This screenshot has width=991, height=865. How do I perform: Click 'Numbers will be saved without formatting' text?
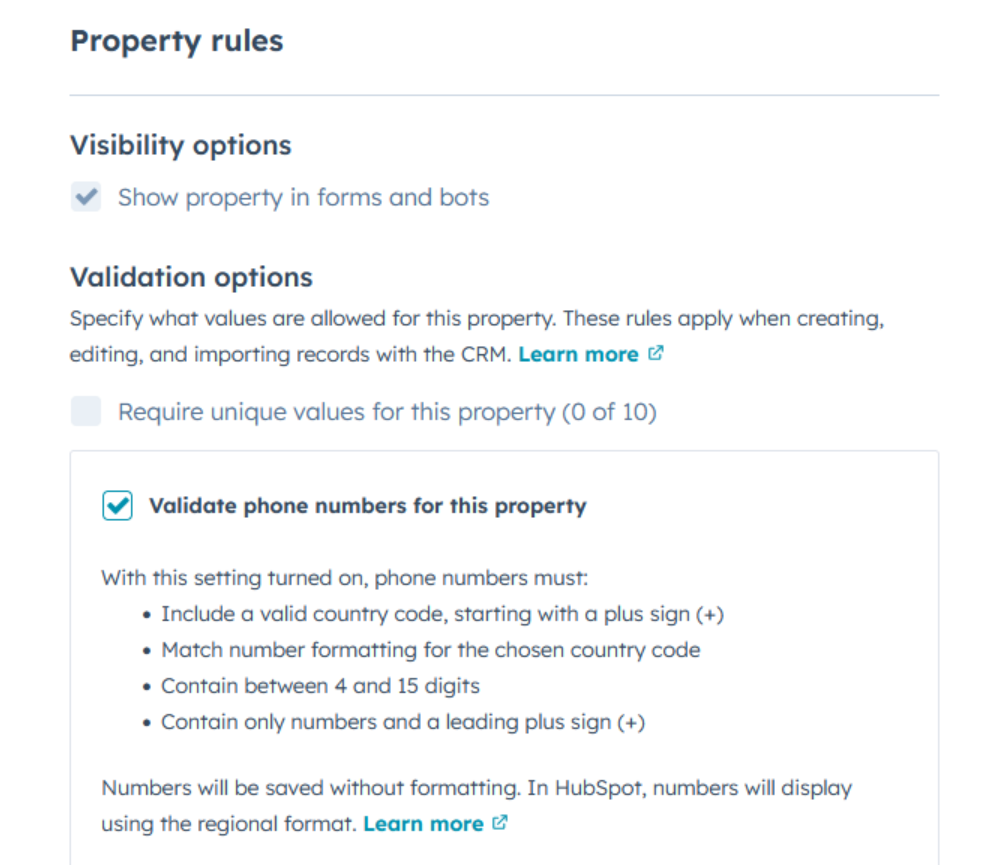click(476, 788)
